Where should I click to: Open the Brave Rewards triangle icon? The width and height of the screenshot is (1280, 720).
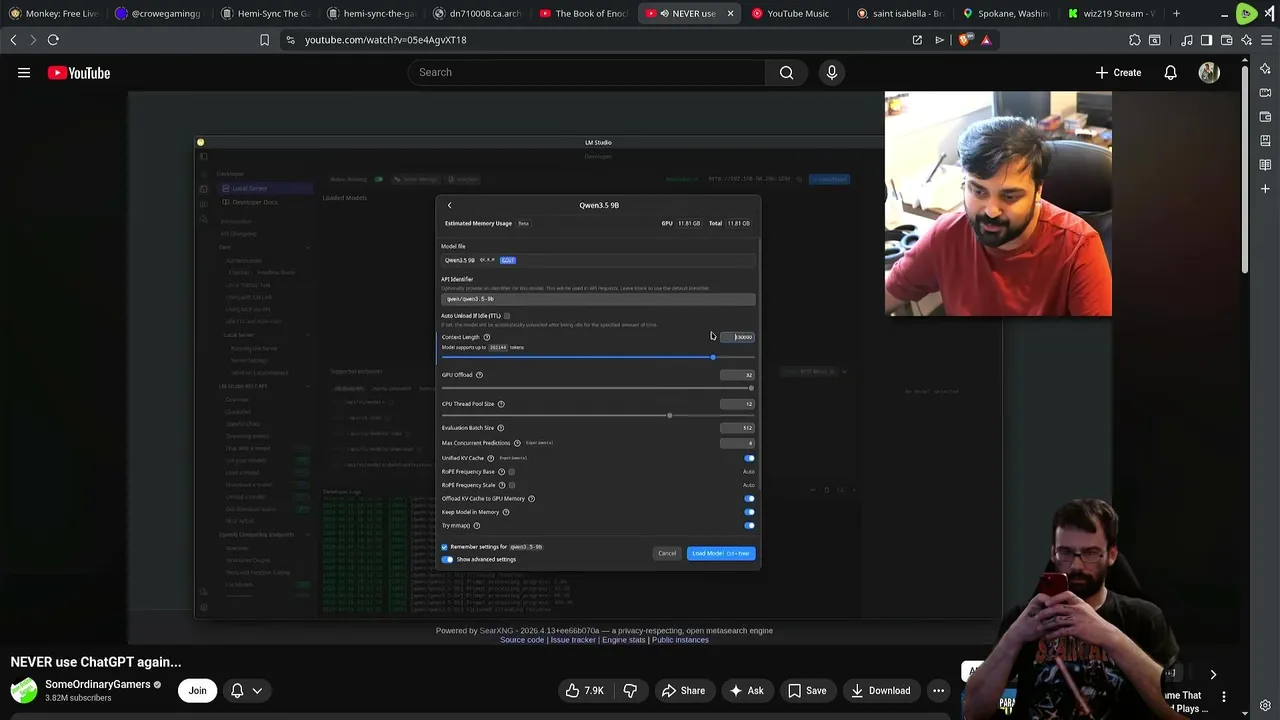tap(986, 40)
